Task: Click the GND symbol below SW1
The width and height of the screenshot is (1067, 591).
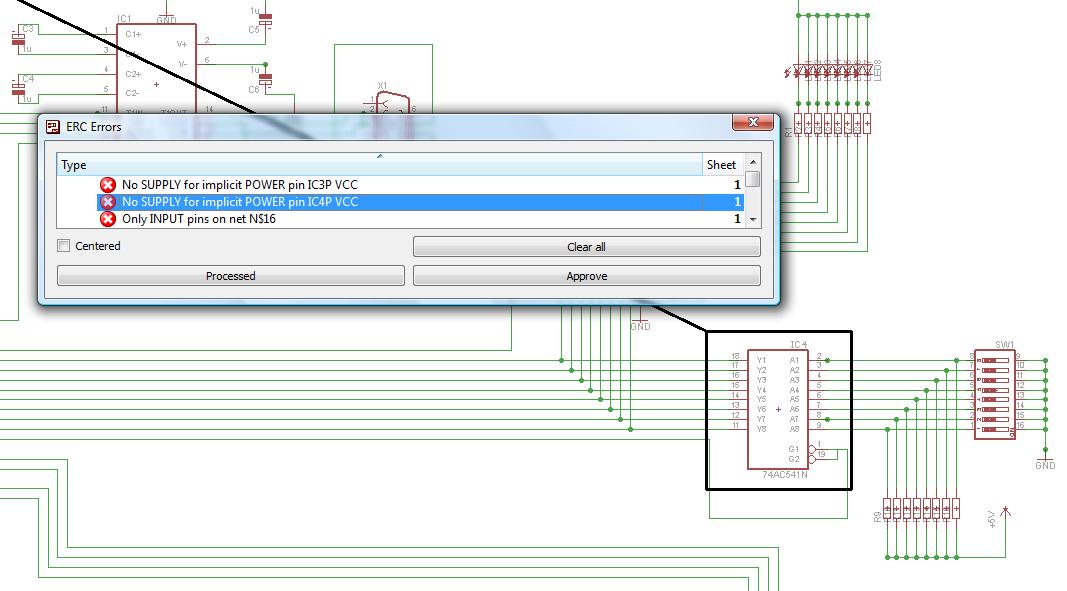Action: click(1045, 460)
